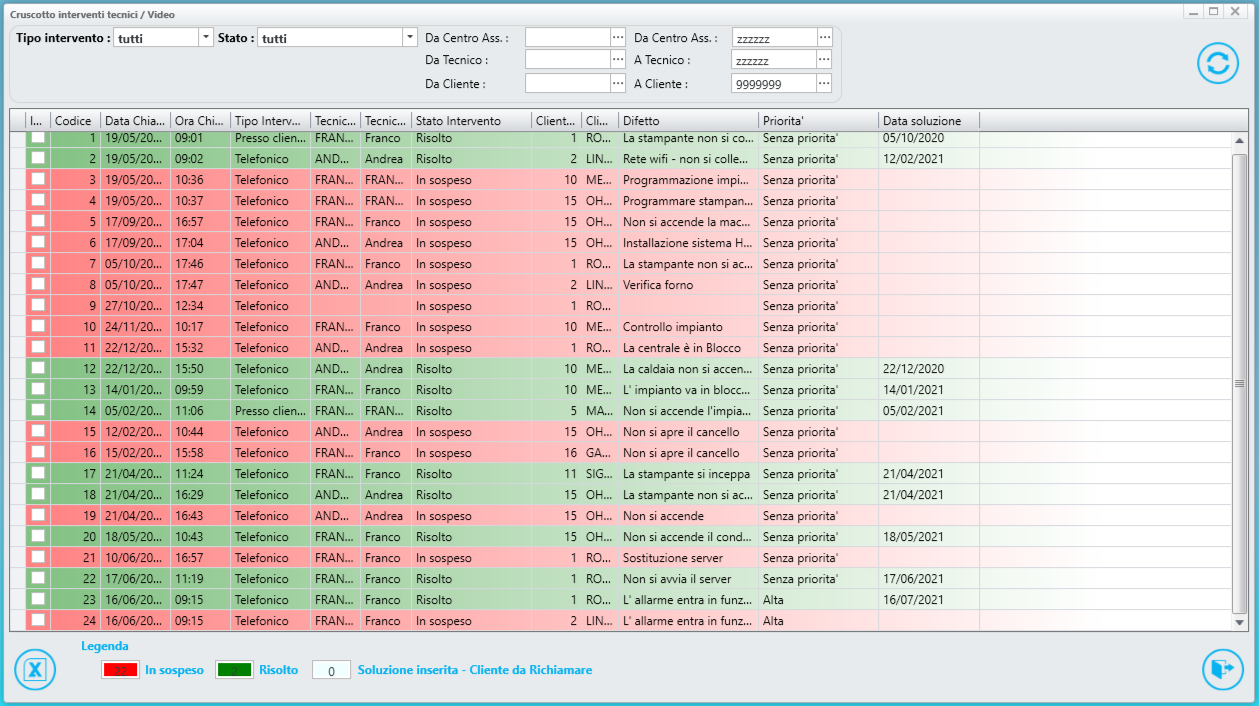Click 'Non si accende' defect in row 19
The image size is (1259, 706).
click(x=688, y=515)
